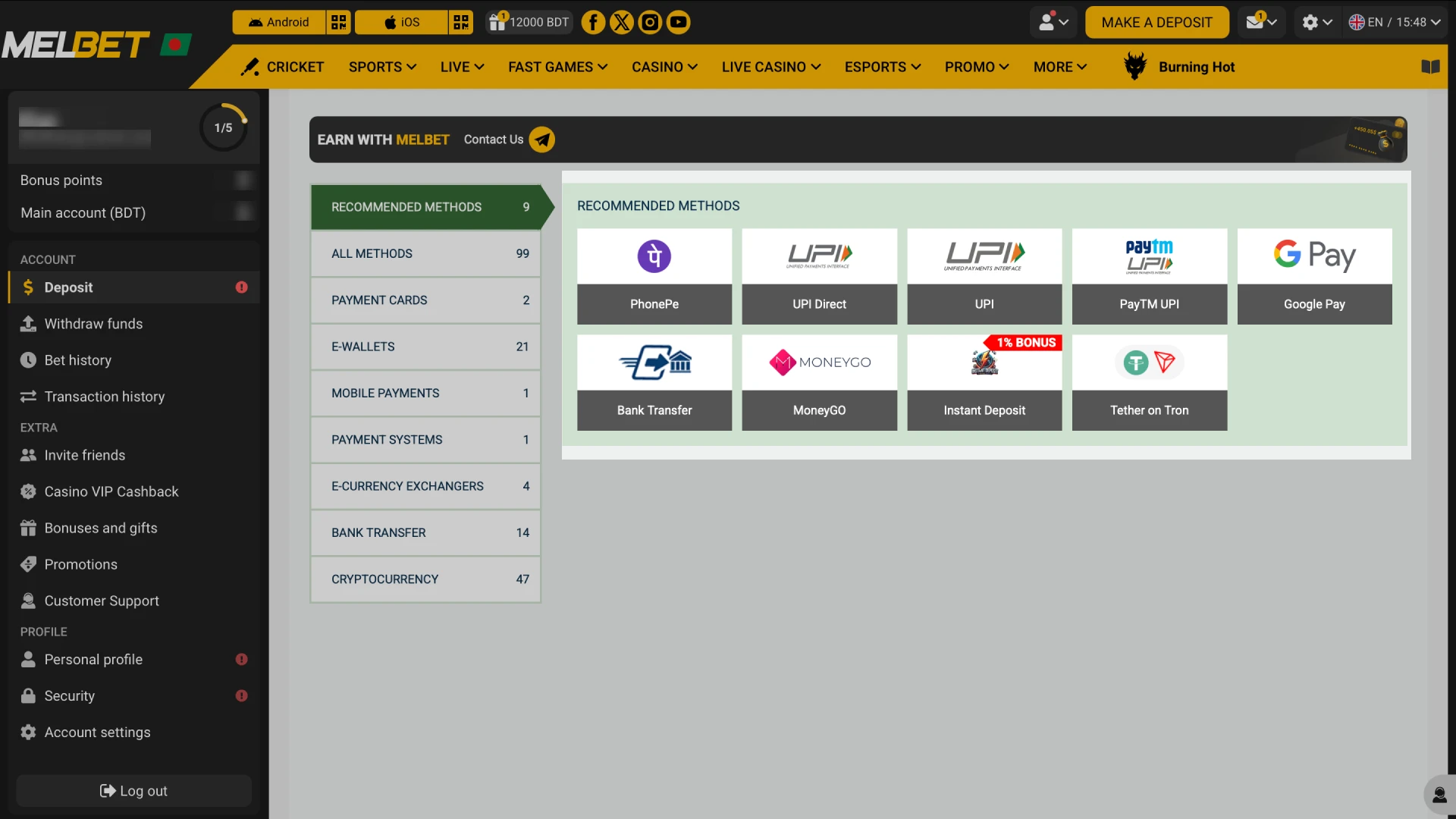Image resolution: width=1456 pixels, height=819 pixels.
Task: Select the Withdraw funds sidebar icon
Action: coord(28,324)
